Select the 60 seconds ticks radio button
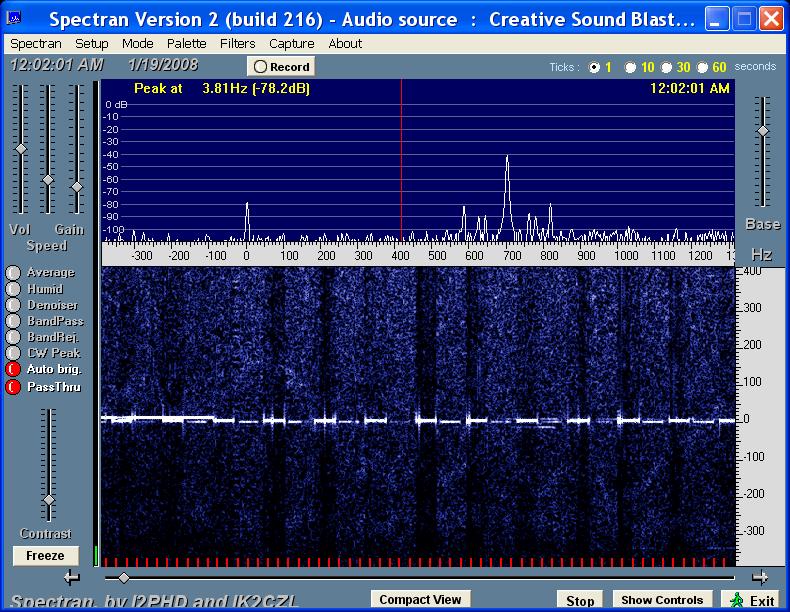The image size is (790, 612). (x=702, y=67)
